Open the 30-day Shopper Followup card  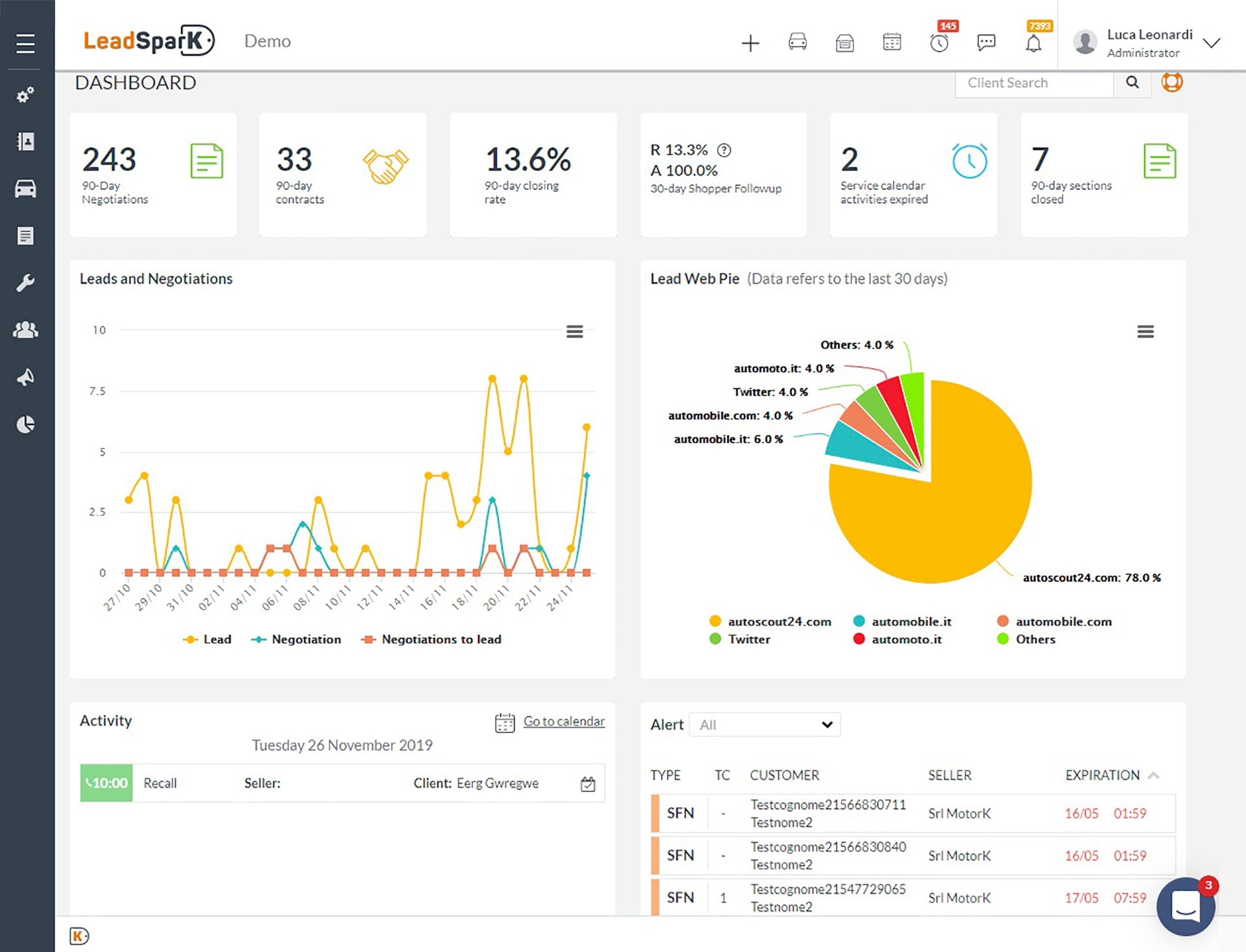[724, 175]
